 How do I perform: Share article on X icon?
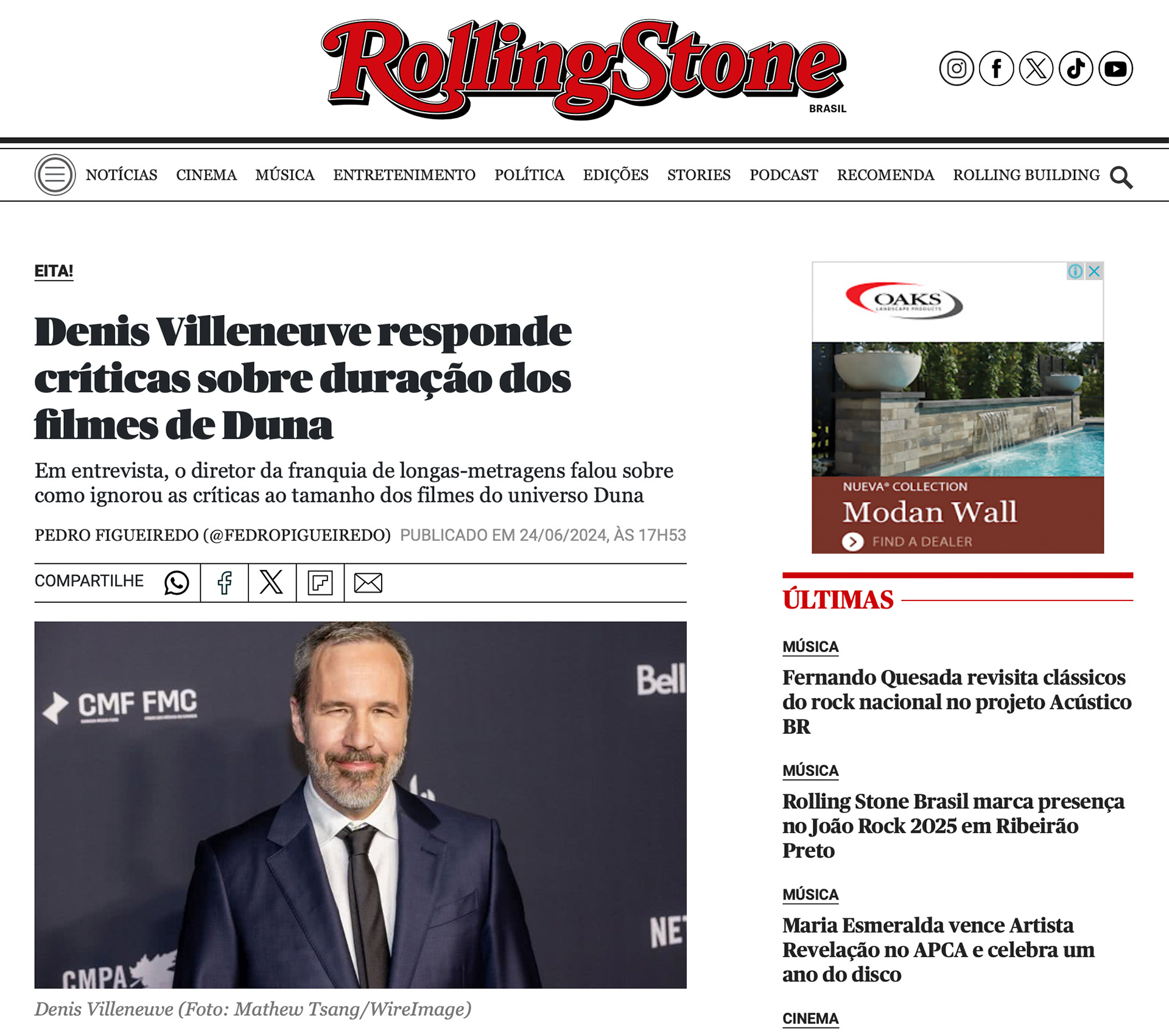[272, 582]
